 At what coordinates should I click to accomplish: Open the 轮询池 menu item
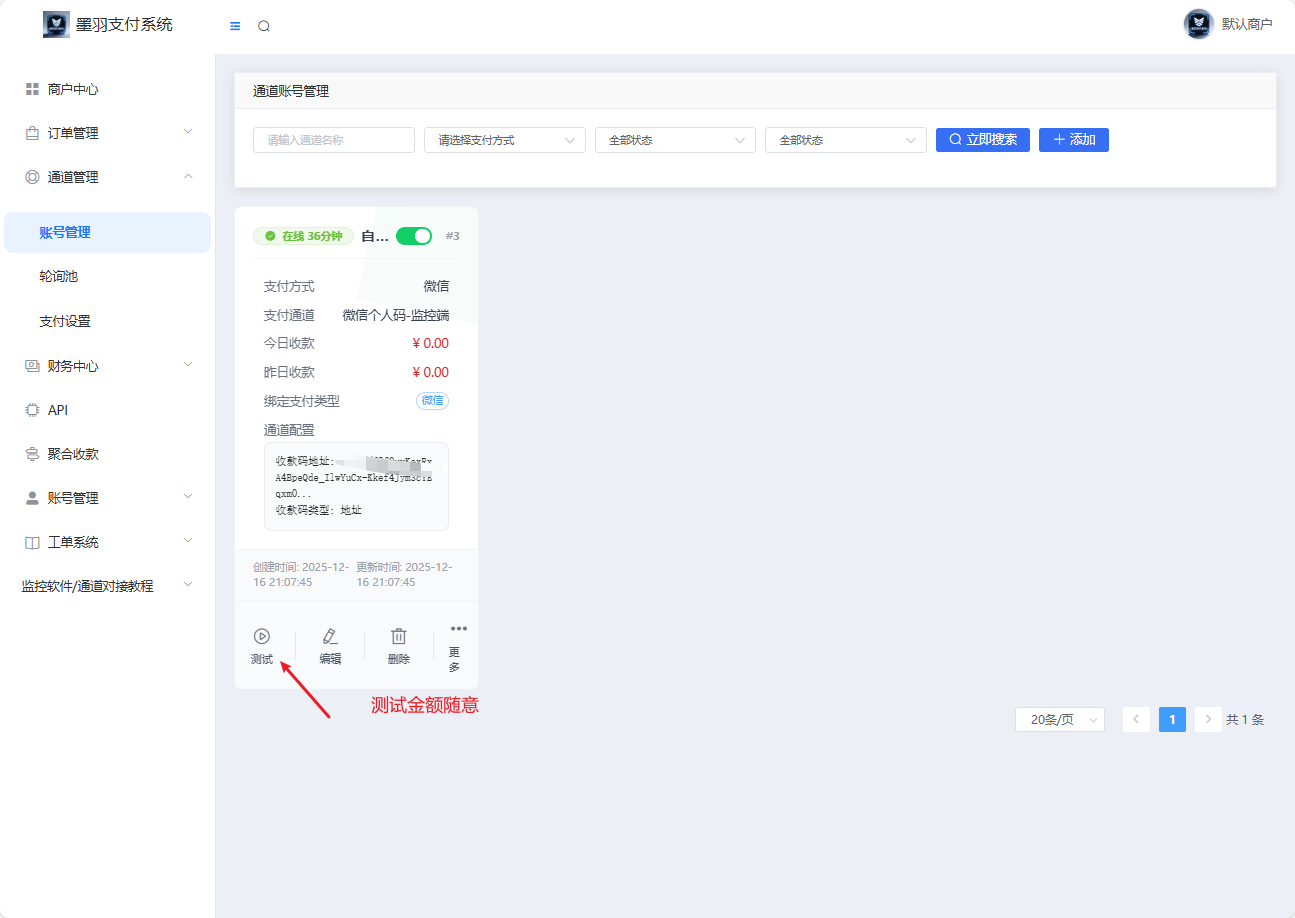pyautogui.click(x=58, y=277)
